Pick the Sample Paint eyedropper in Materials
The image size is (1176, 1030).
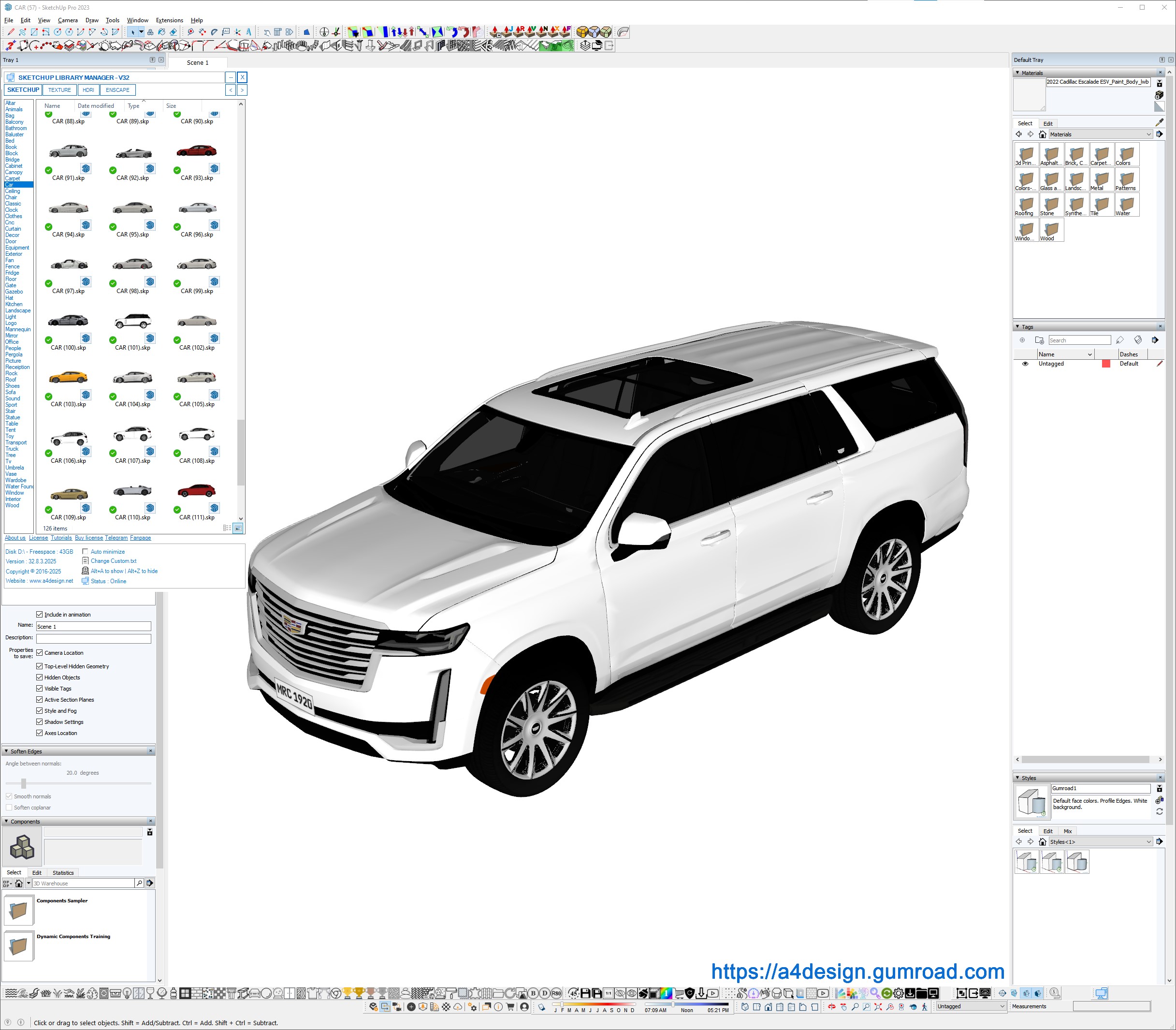click(1160, 122)
